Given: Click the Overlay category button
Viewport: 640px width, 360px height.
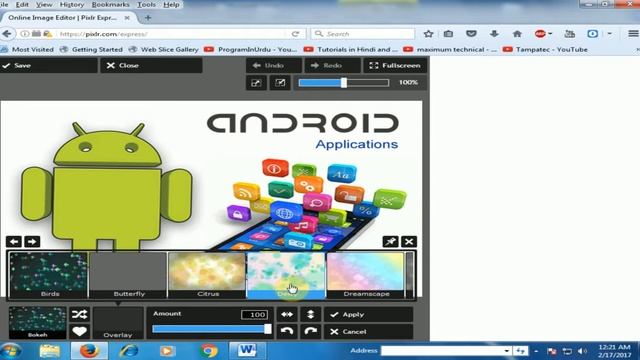Looking at the screenshot, I should [118, 323].
